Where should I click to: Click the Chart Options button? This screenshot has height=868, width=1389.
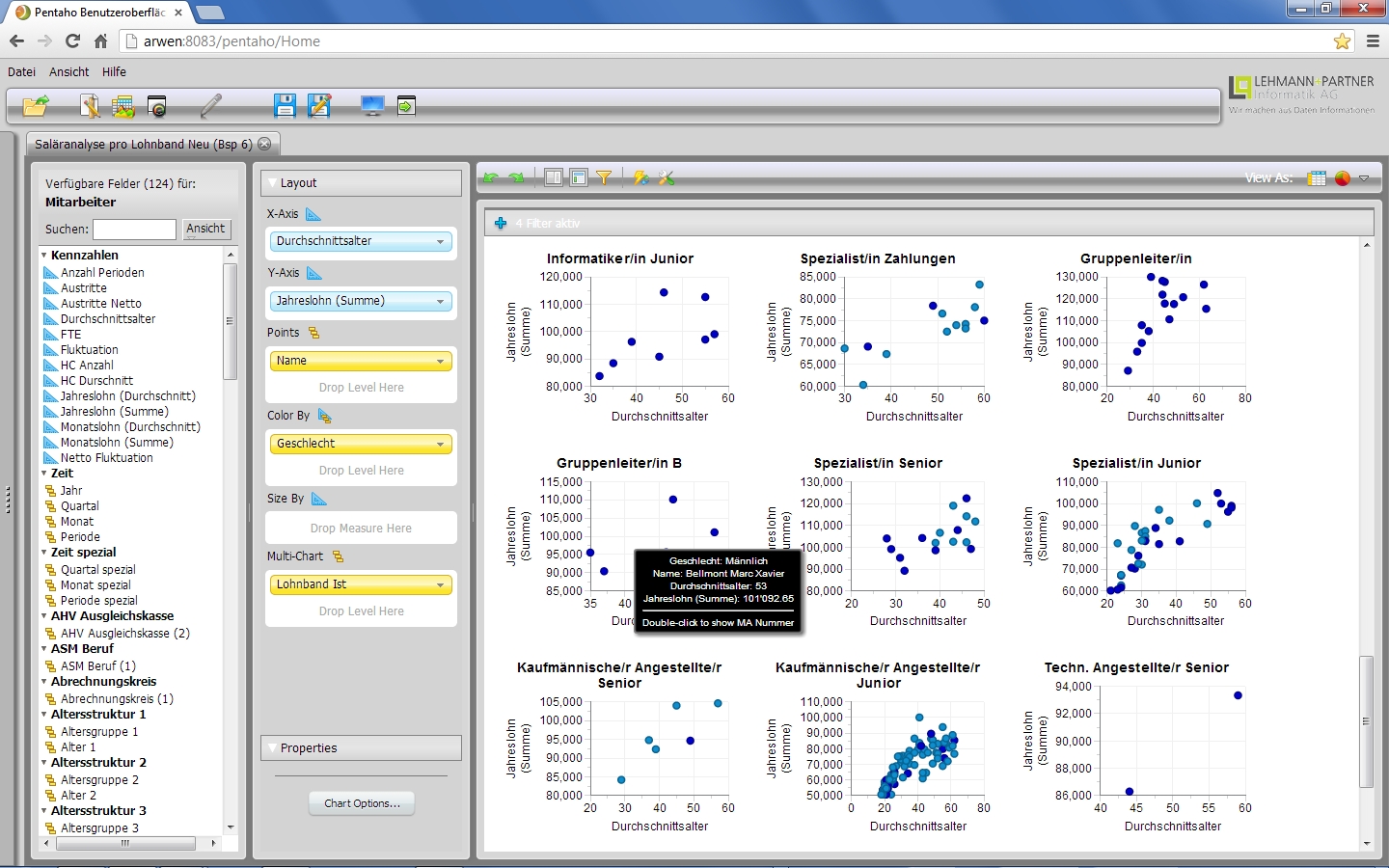362,803
